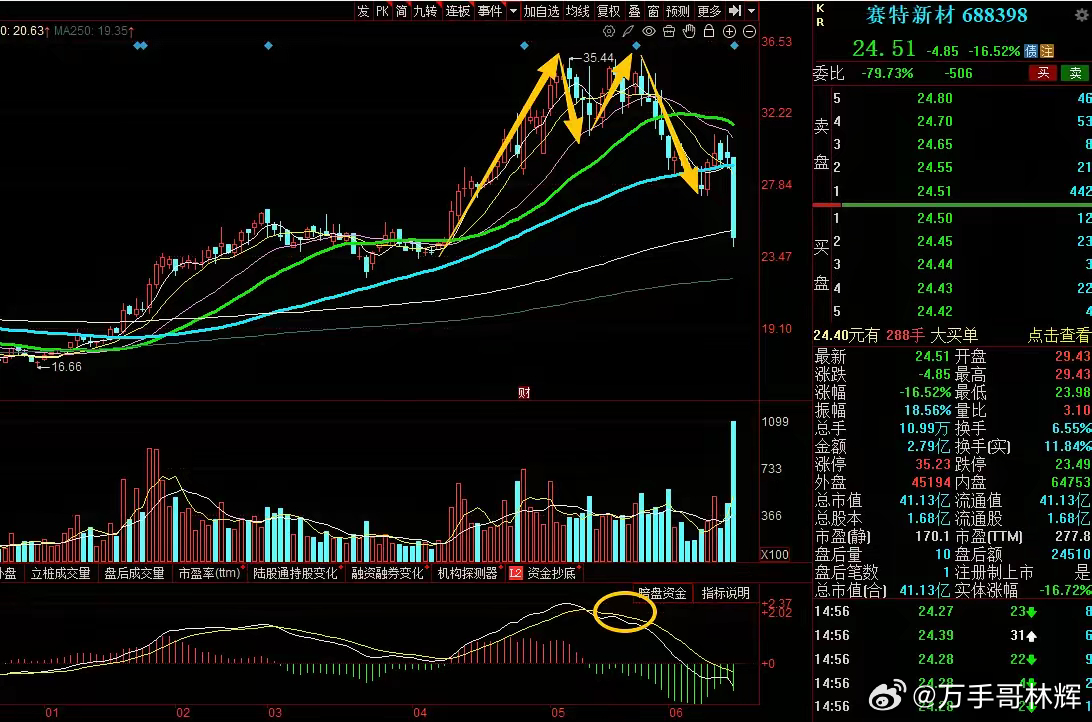Viewport: 1092px width, 722px height.
Task: Click MA250: 19.35 indicator label
Action: (x=94, y=31)
